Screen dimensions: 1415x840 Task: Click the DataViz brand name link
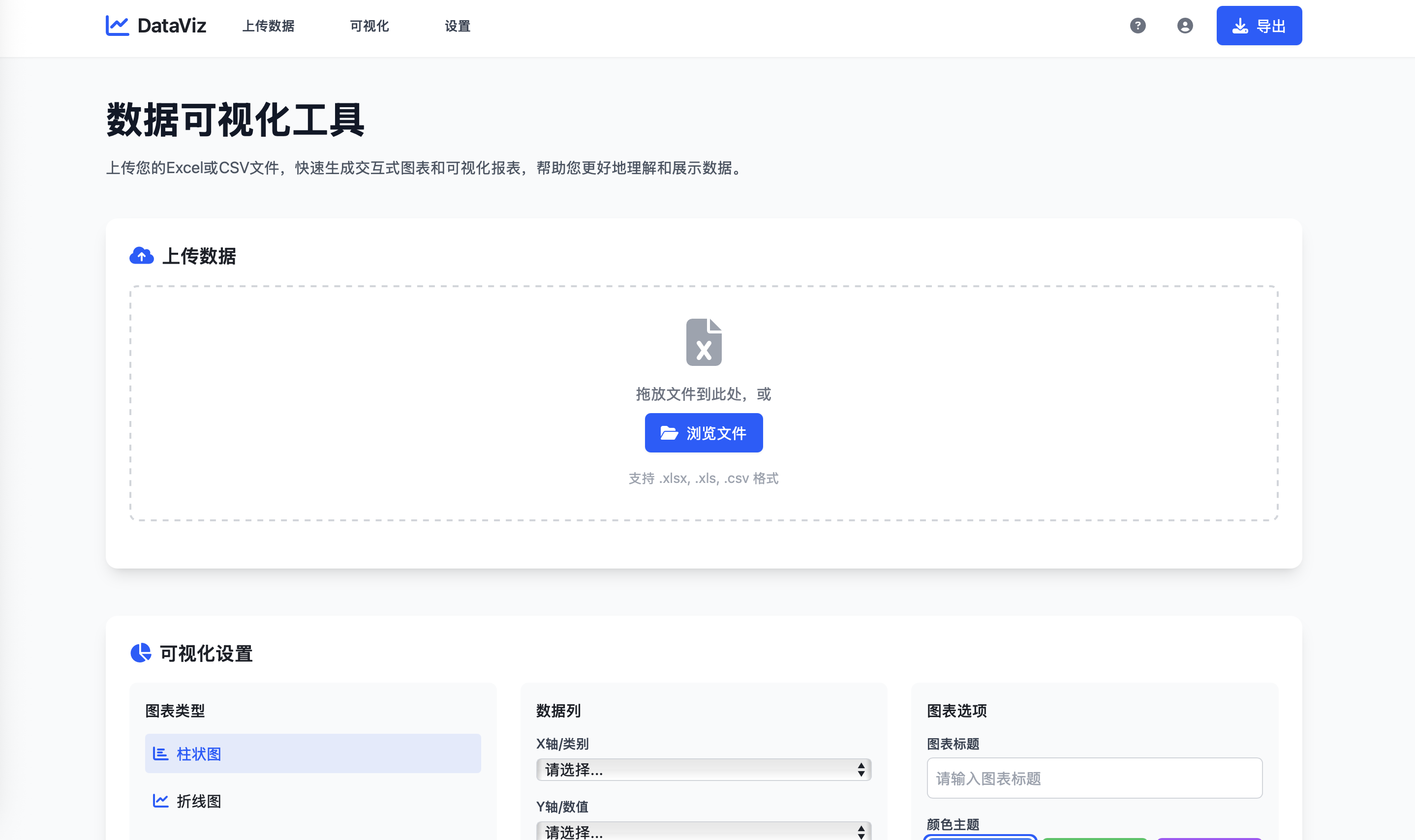tap(172, 26)
